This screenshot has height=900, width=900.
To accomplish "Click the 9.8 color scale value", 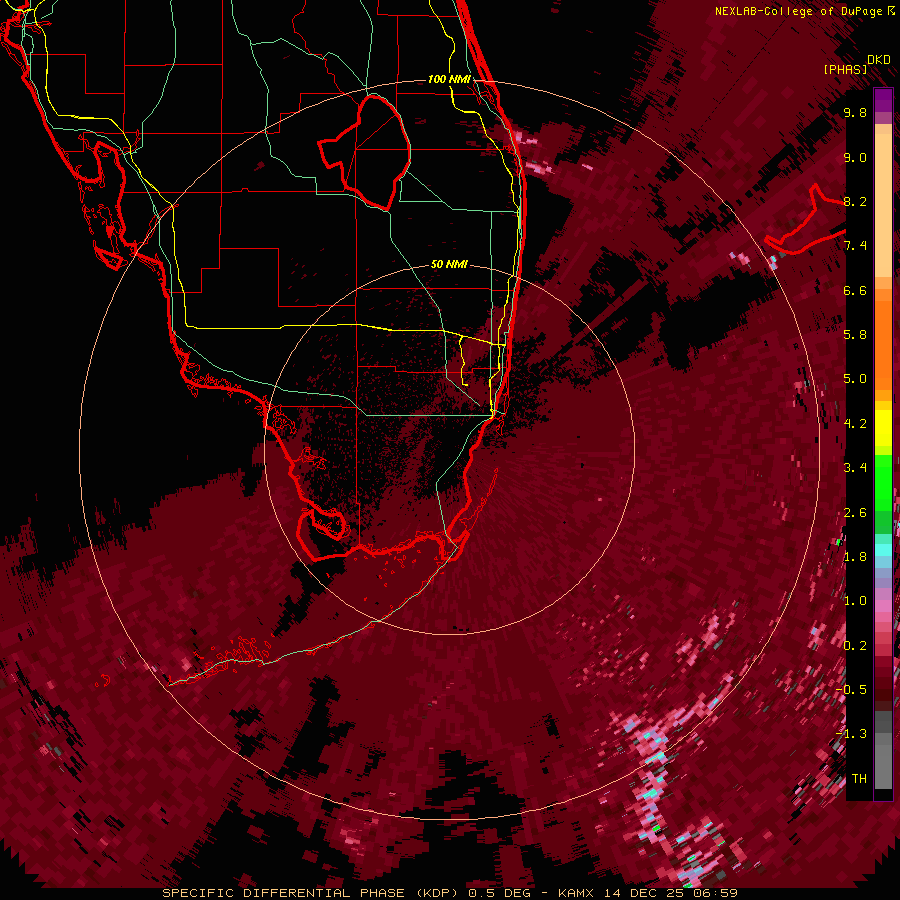I will tap(855, 112).
